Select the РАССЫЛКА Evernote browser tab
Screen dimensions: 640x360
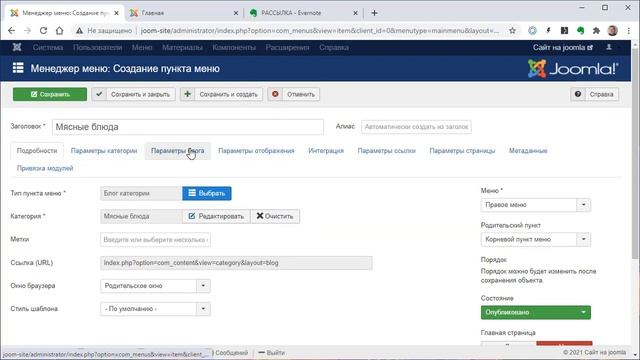304,13
